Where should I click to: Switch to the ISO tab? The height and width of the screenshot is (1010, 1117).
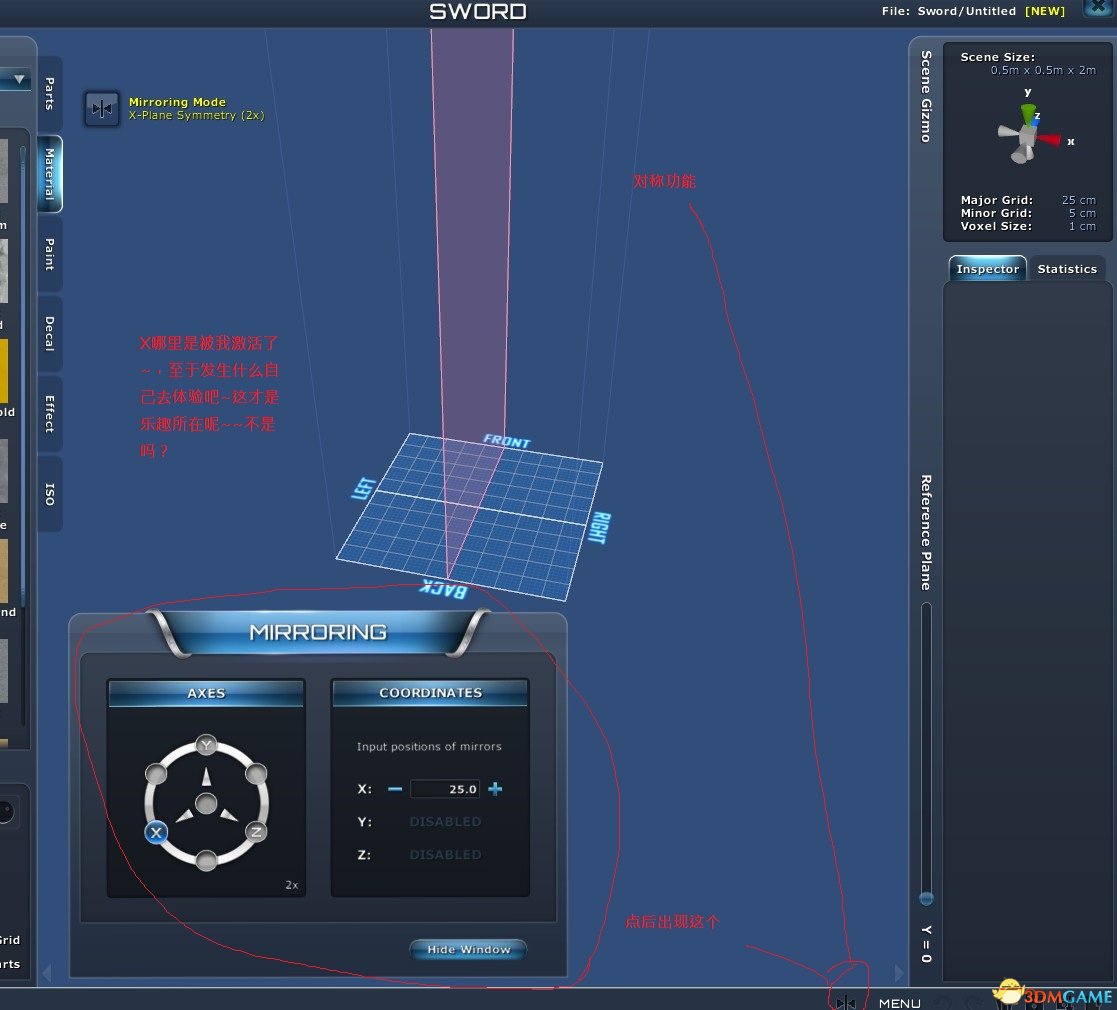(49, 494)
